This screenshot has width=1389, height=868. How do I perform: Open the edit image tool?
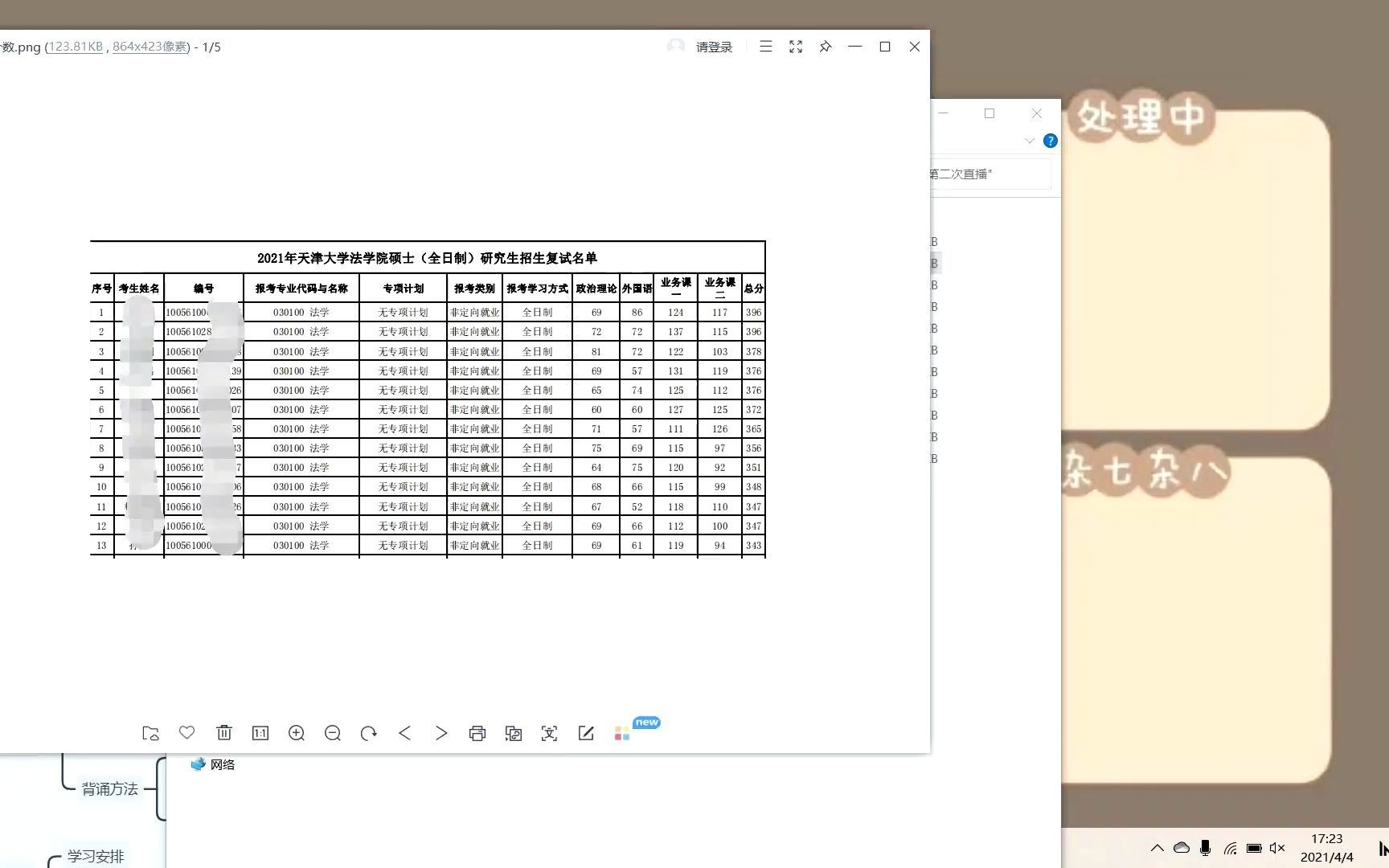point(586,733)
